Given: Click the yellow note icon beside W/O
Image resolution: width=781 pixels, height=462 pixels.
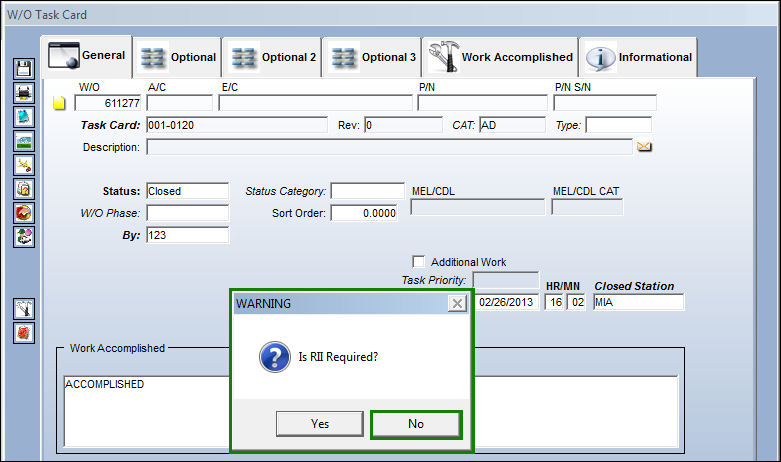Looking at the screenshot, I should 59,103.
